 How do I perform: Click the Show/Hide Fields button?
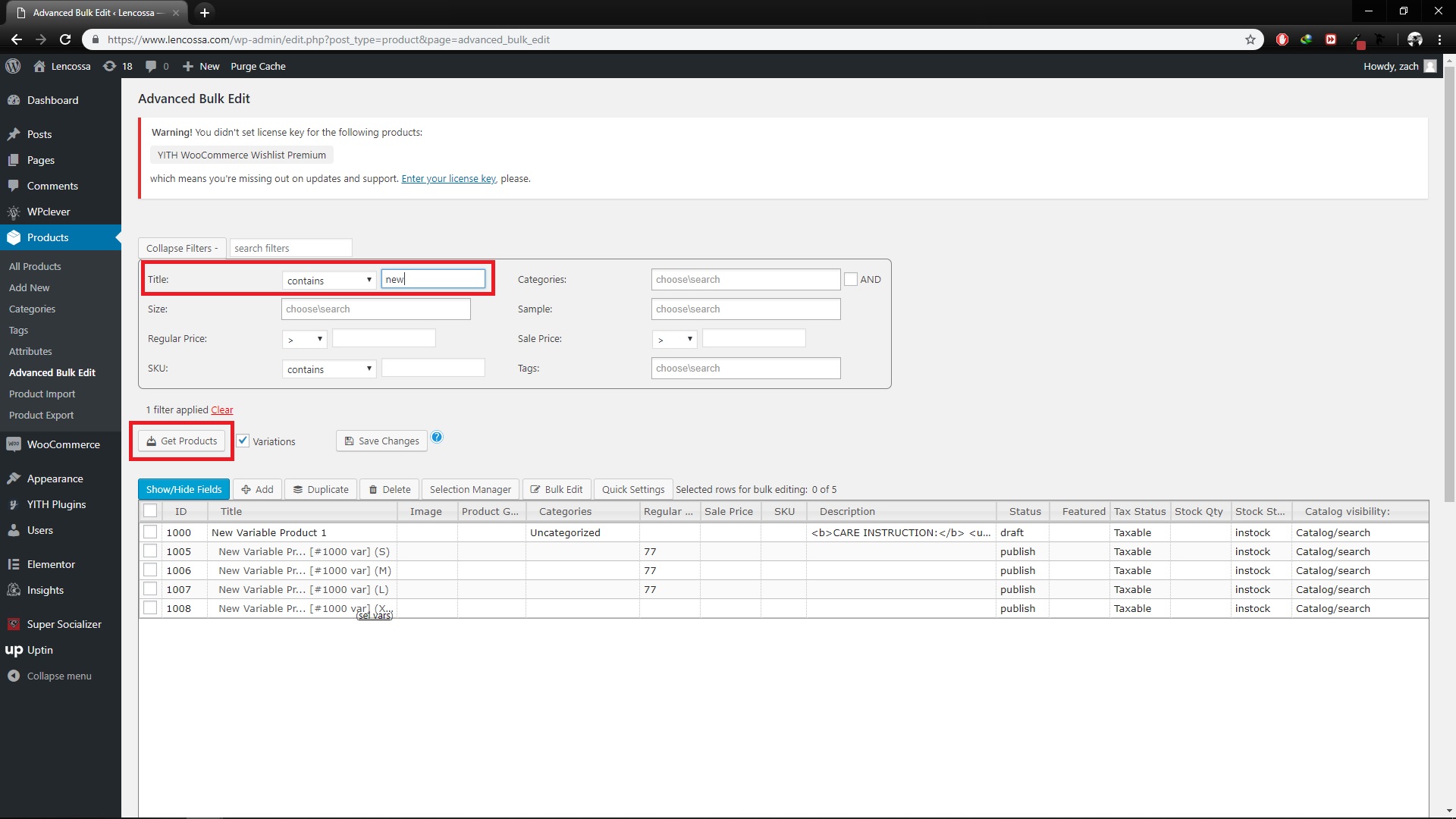[x=184, y=489]
